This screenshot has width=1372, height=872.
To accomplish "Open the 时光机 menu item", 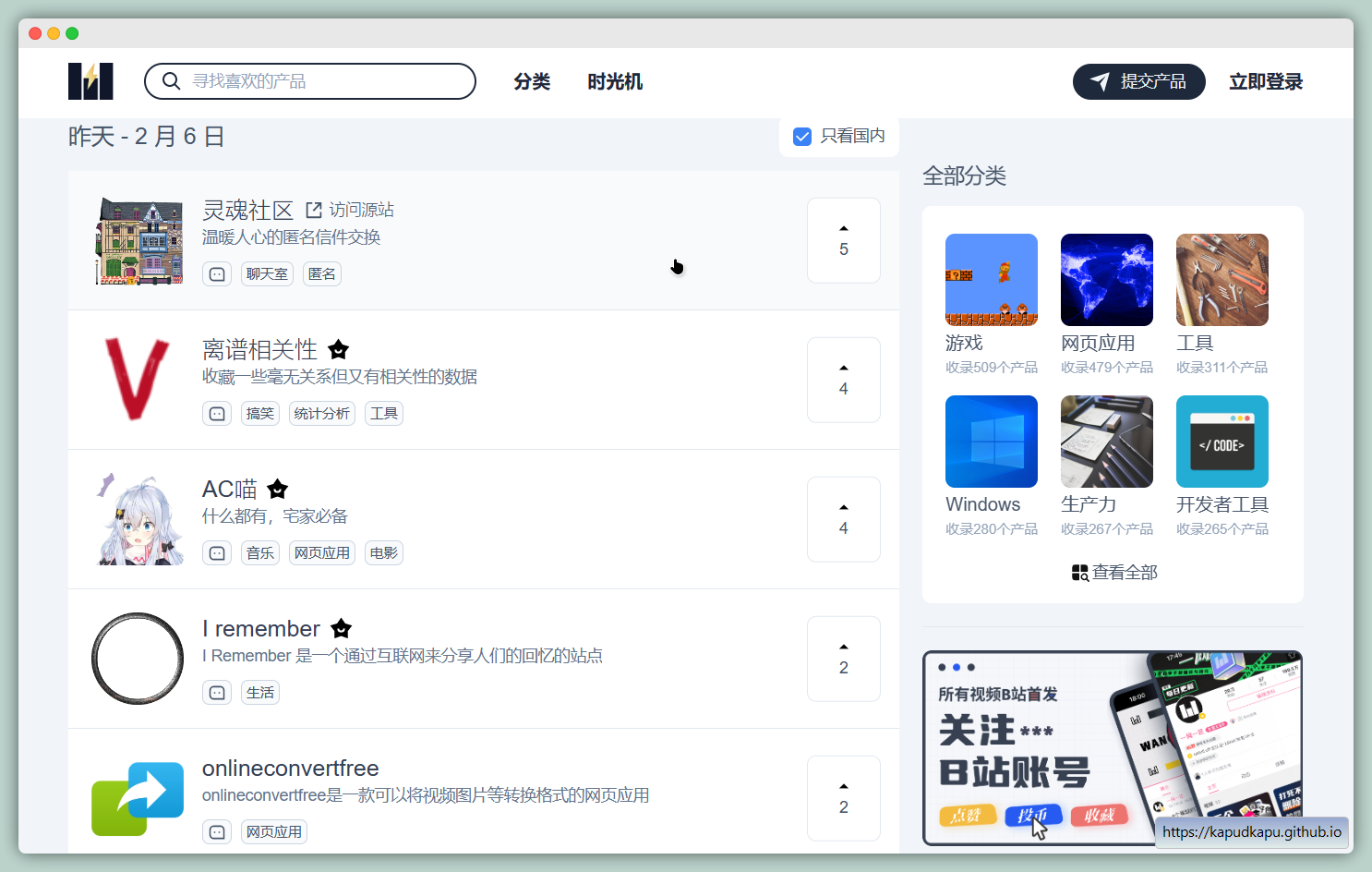I will point(615,81).
